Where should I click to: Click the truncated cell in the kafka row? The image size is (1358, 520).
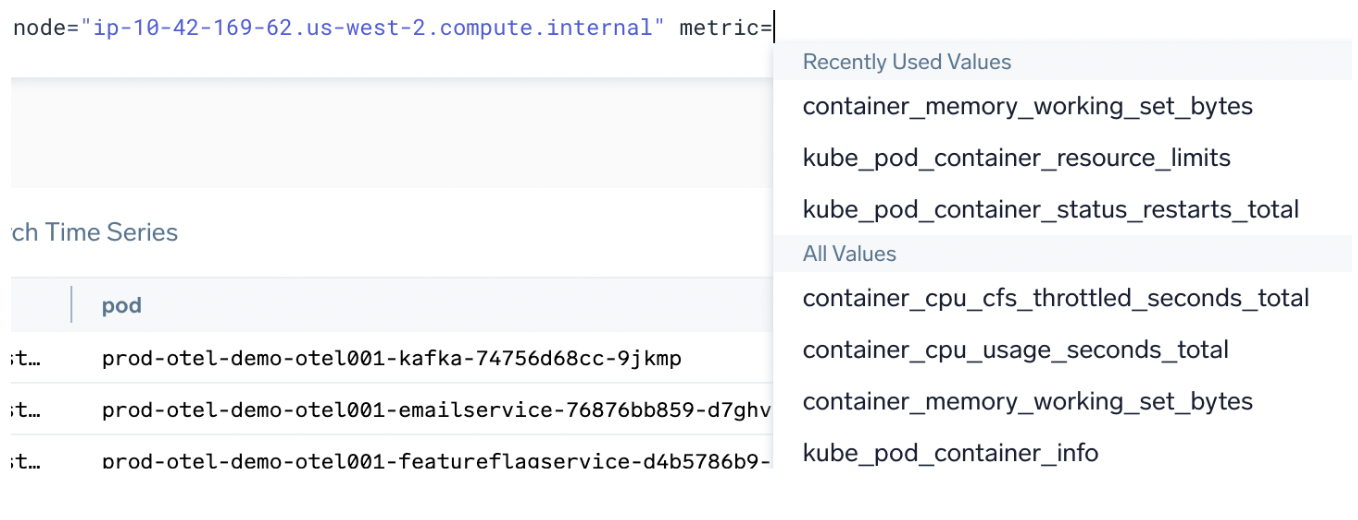click(24, 358)
